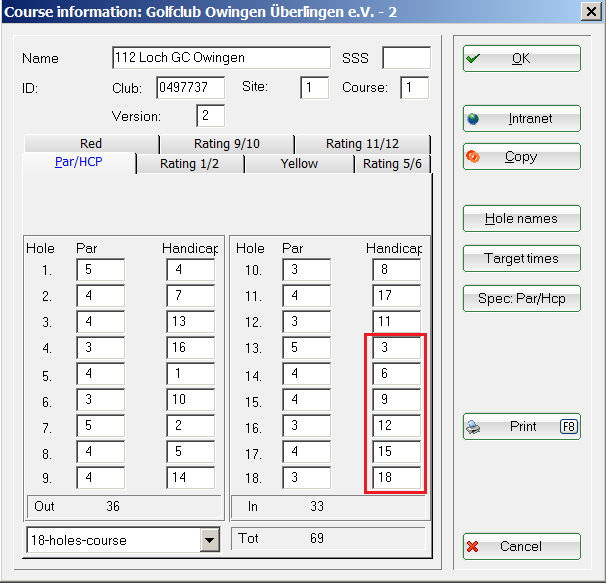Click the empty SSS field

click(x=406, y=58)
